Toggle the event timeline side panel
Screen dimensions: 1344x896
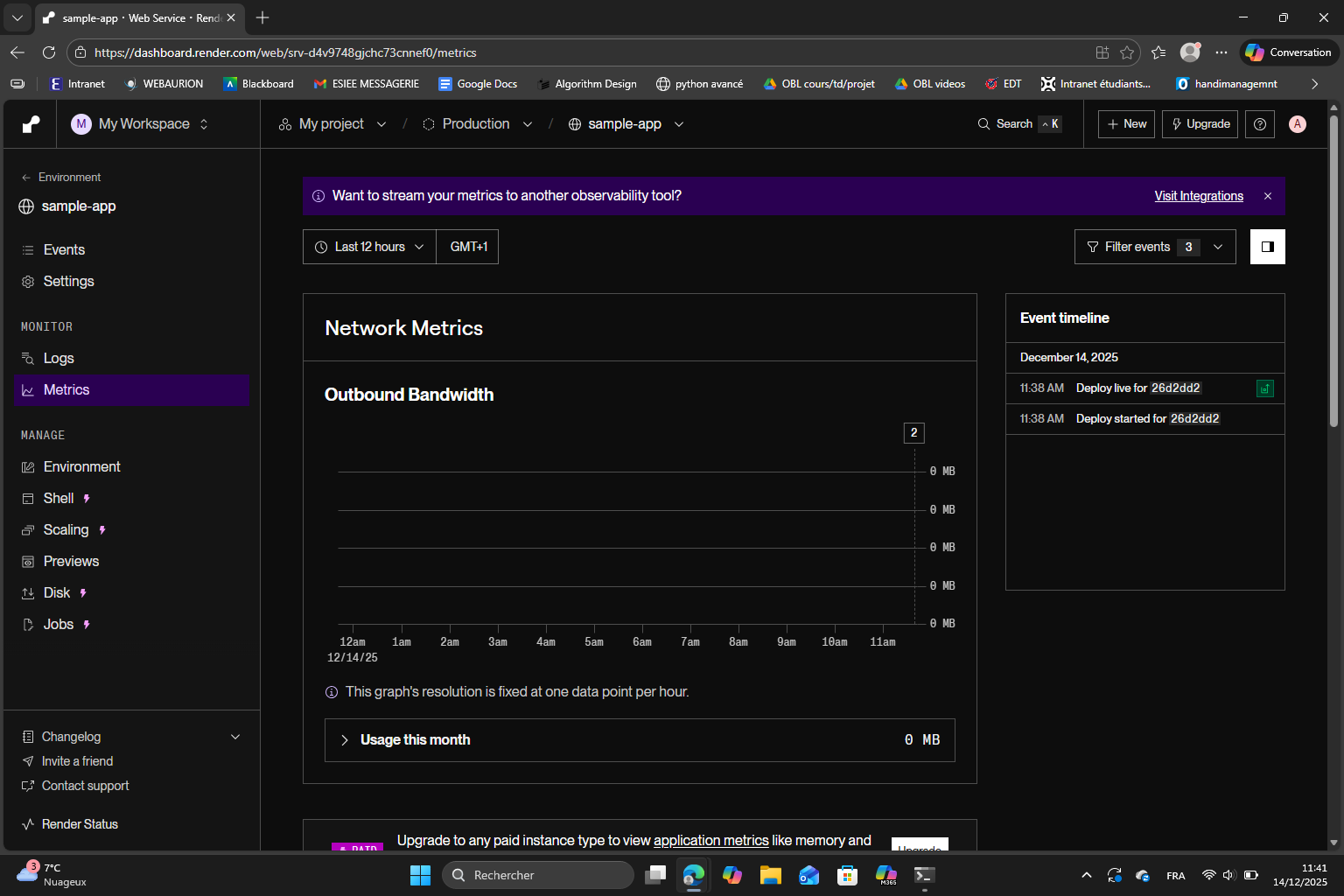[1267, 247]
